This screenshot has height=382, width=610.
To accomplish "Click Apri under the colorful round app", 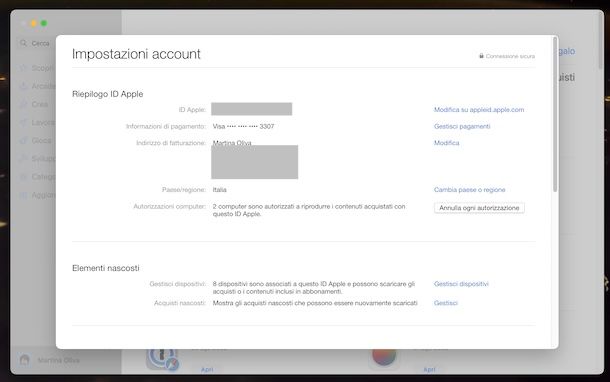I will [x=429, y=370].
